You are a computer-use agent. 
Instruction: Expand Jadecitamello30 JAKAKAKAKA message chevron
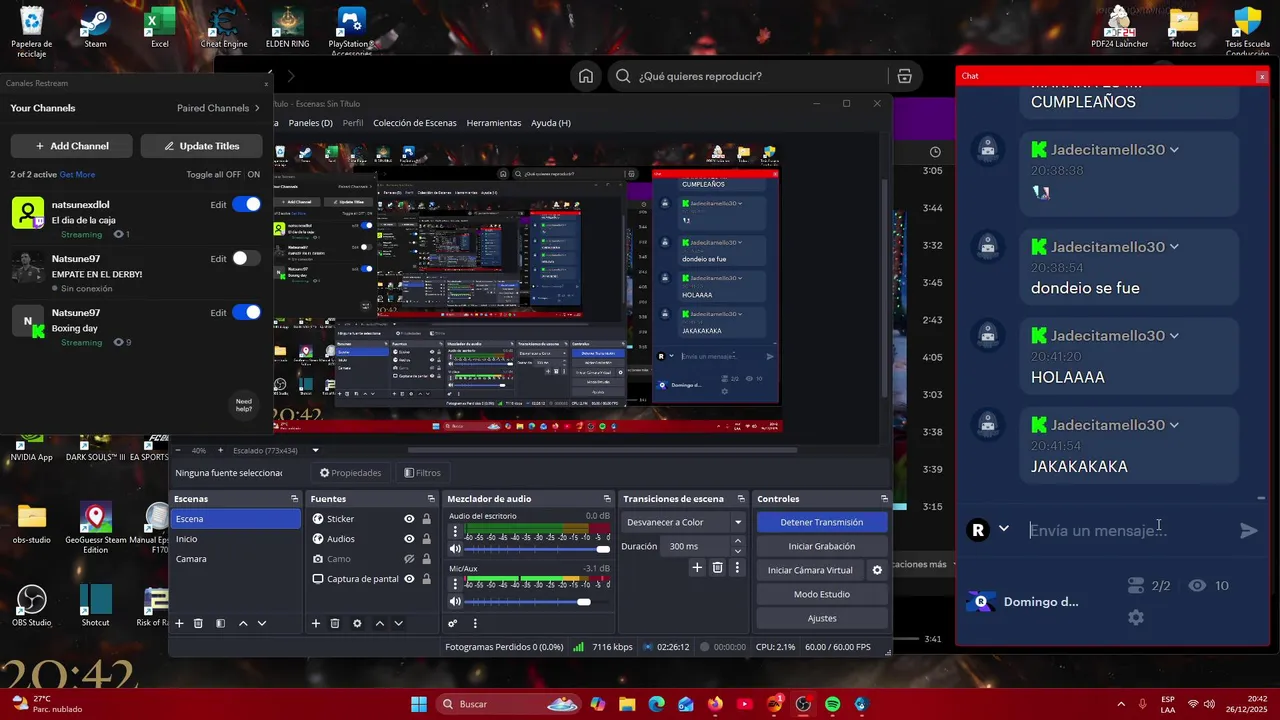[1174, 425]
